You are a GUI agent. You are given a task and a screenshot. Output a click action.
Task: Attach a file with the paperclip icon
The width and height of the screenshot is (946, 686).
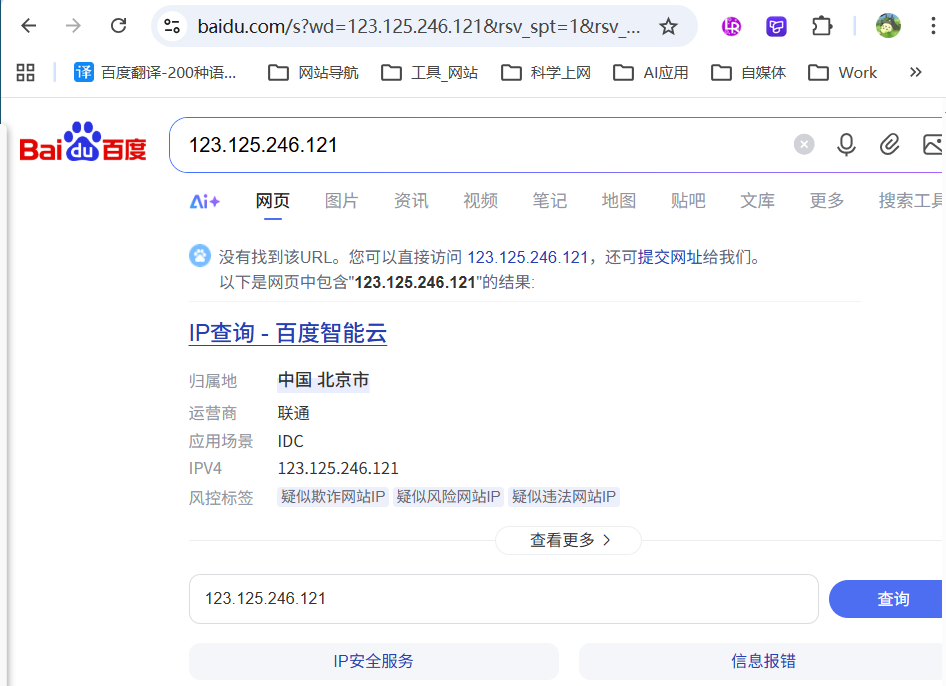[x=889, y=145]
